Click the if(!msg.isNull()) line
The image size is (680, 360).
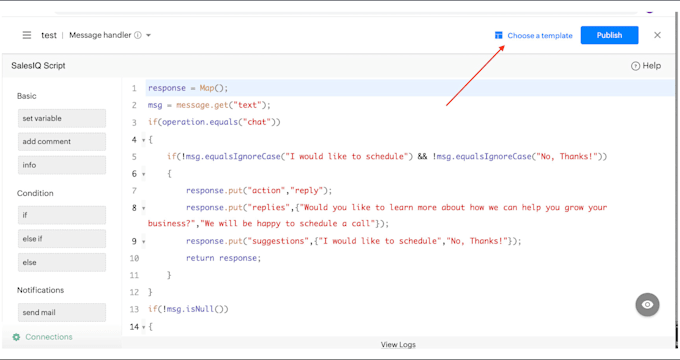tap(188, 309)
